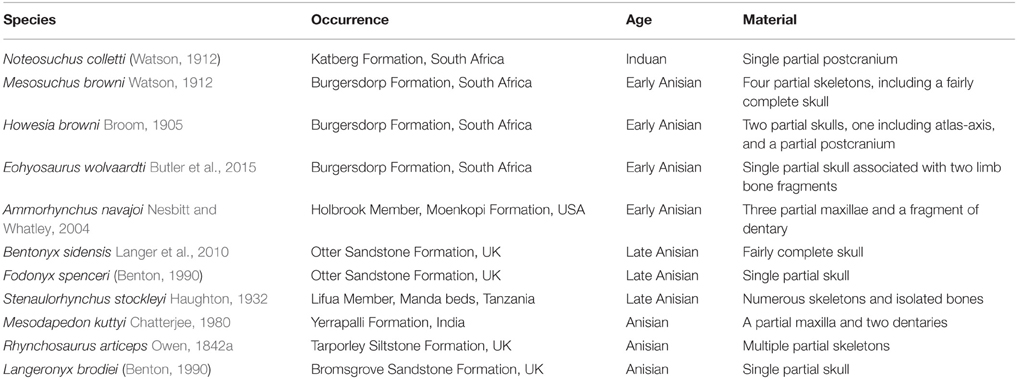Select the Three partial maxillae material cell

coord(861,219)
